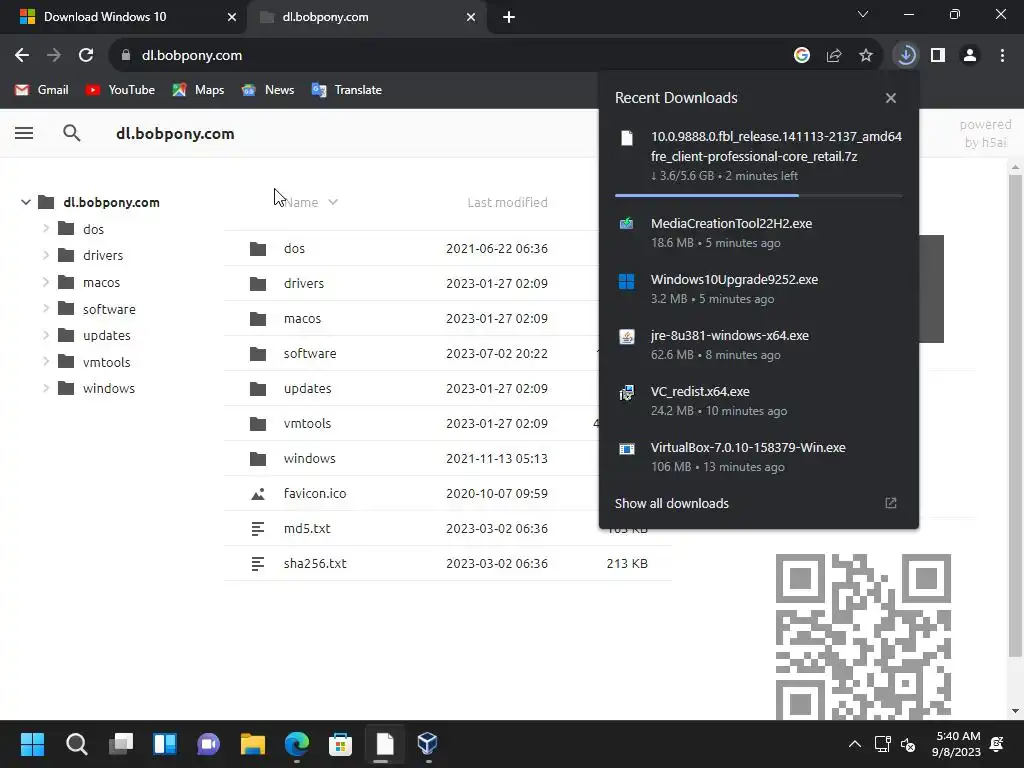Open VirtualBox from the taskbar
1024x768 pixels.
[427, 744]
